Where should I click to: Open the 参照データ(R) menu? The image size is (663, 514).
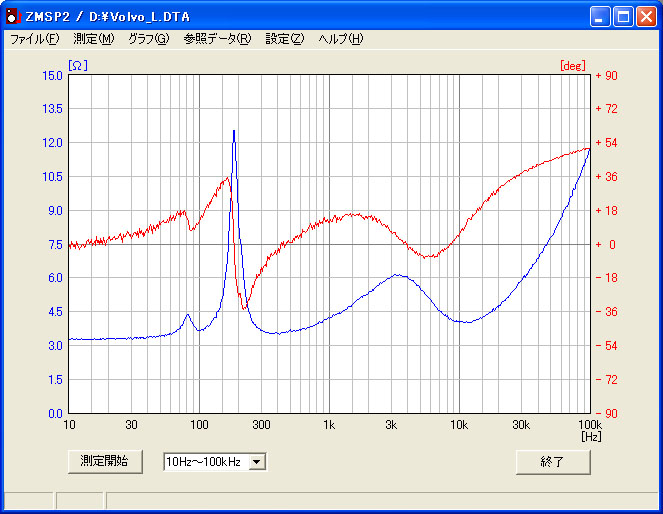click(217, 39)
